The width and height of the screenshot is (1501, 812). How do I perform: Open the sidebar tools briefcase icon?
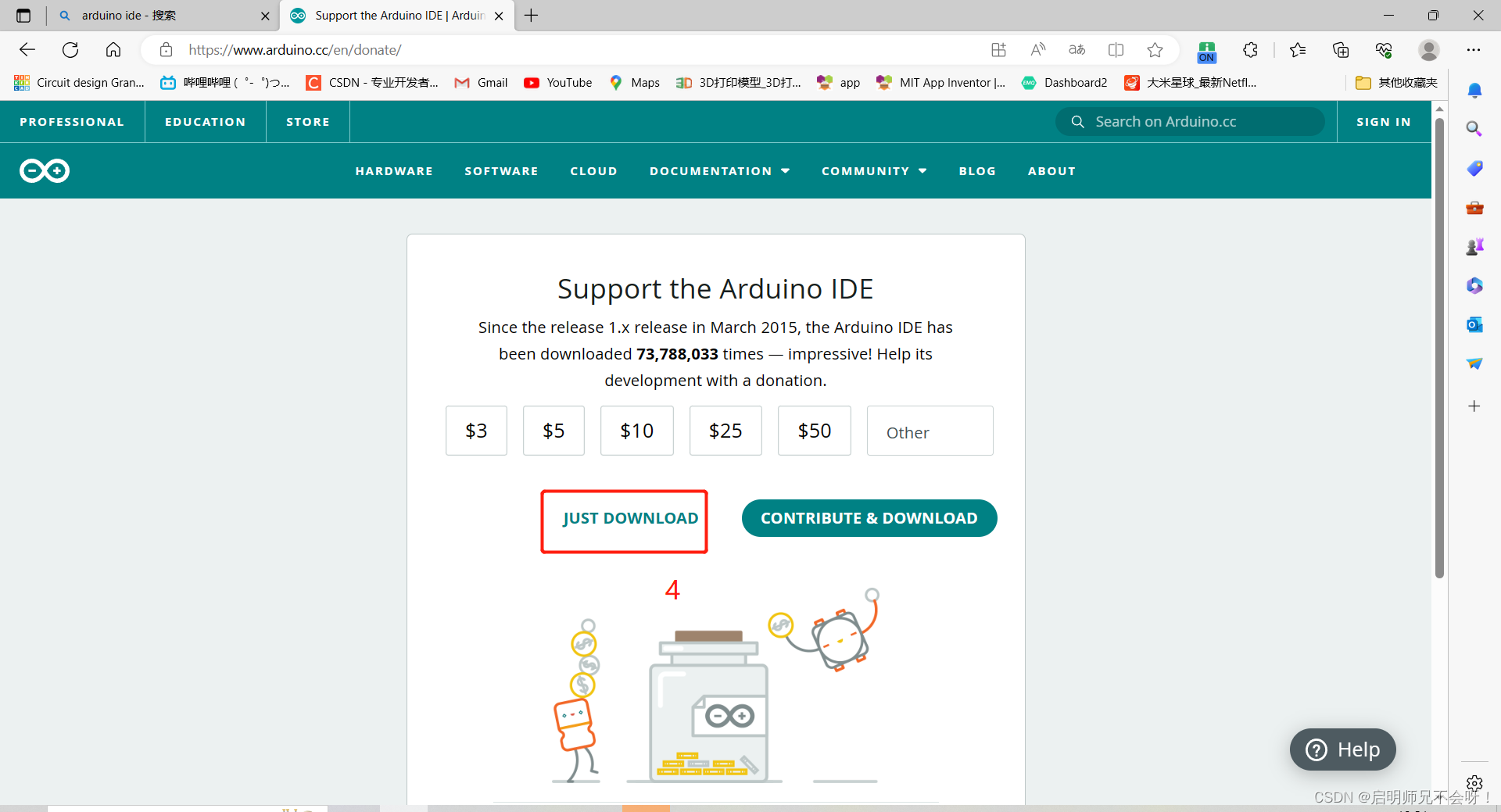(x=1474, y=208)
